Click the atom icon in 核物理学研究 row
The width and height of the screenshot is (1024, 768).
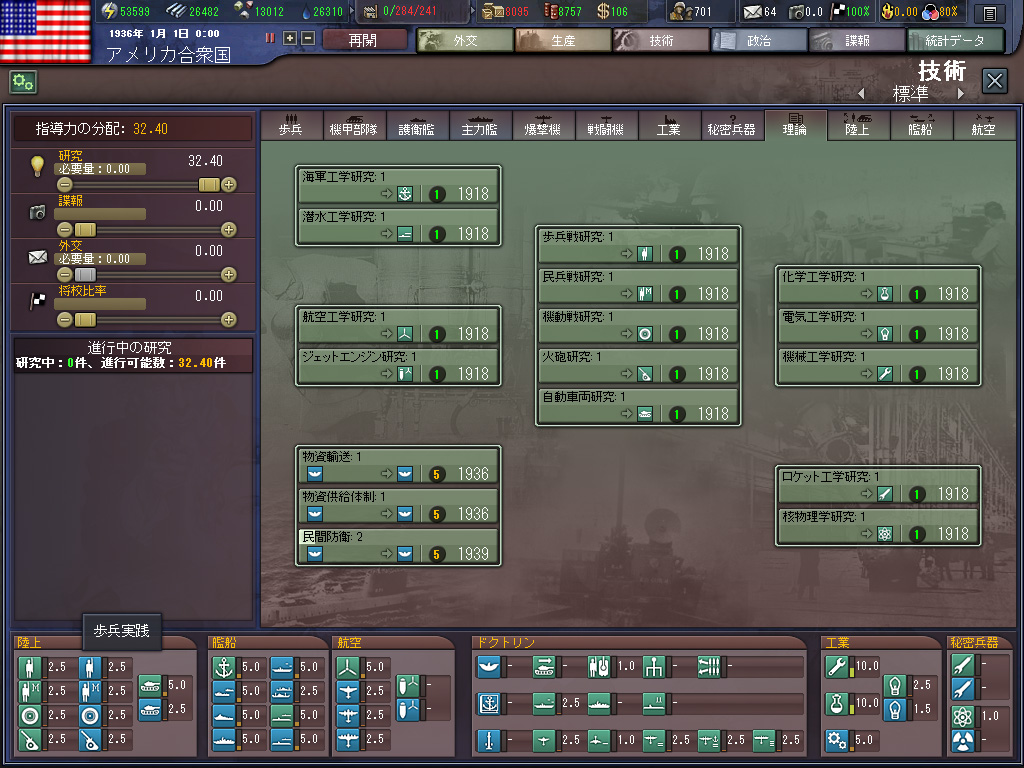pos(884,534)
